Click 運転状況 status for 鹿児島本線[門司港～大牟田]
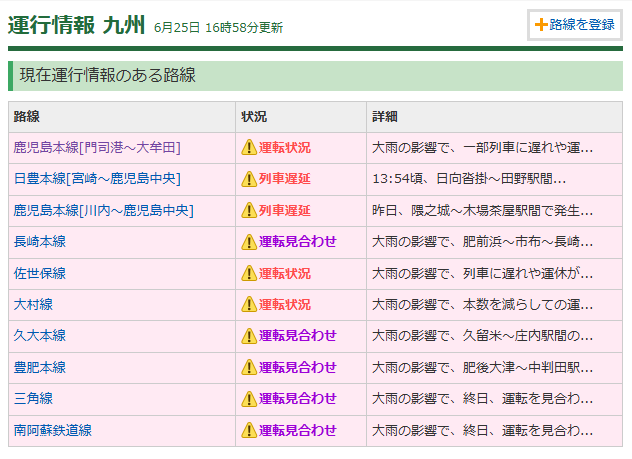Screen dimensions: 632x459 coord(285,148)
